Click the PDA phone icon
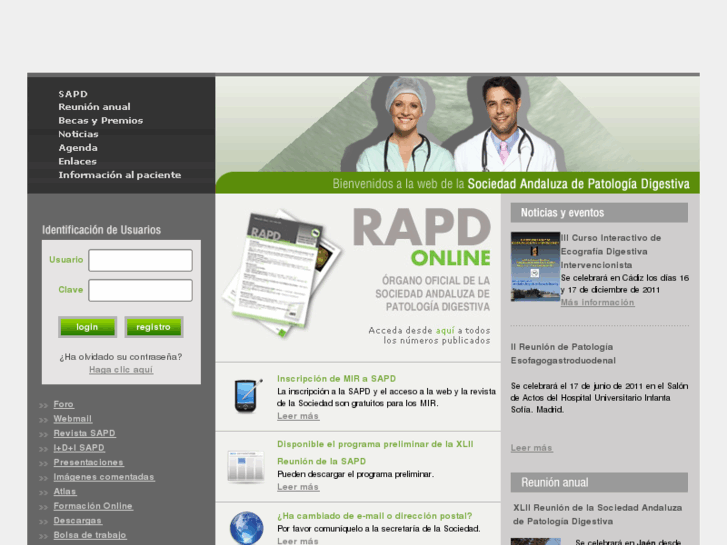The width and height of the screenshot is (727, 545). [x=247, y=396]
